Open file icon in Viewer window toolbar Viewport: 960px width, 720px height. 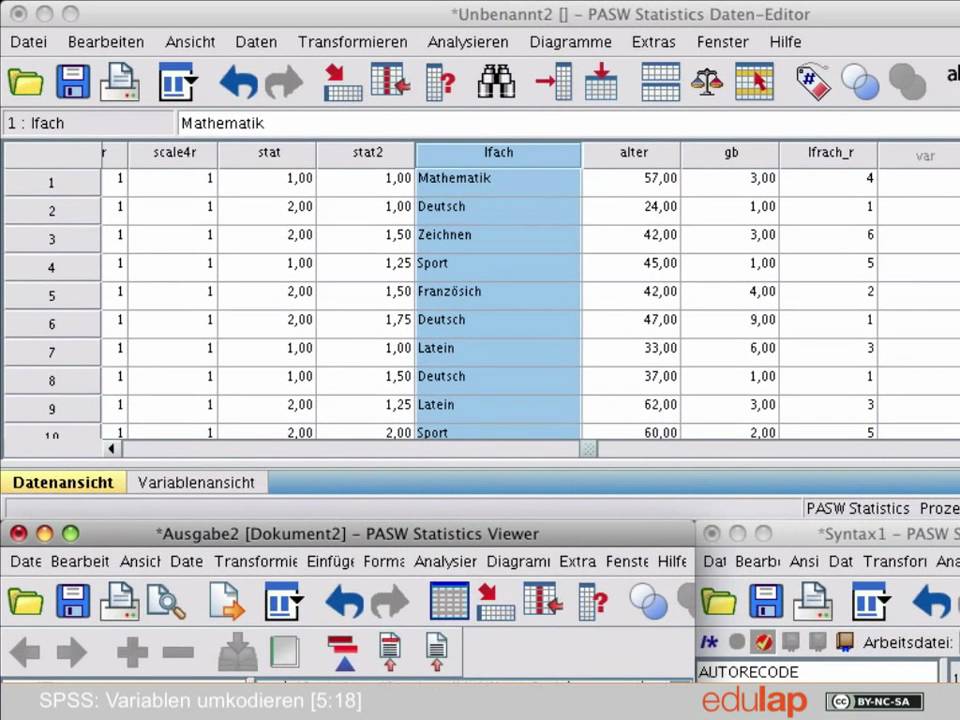point(26,602)
